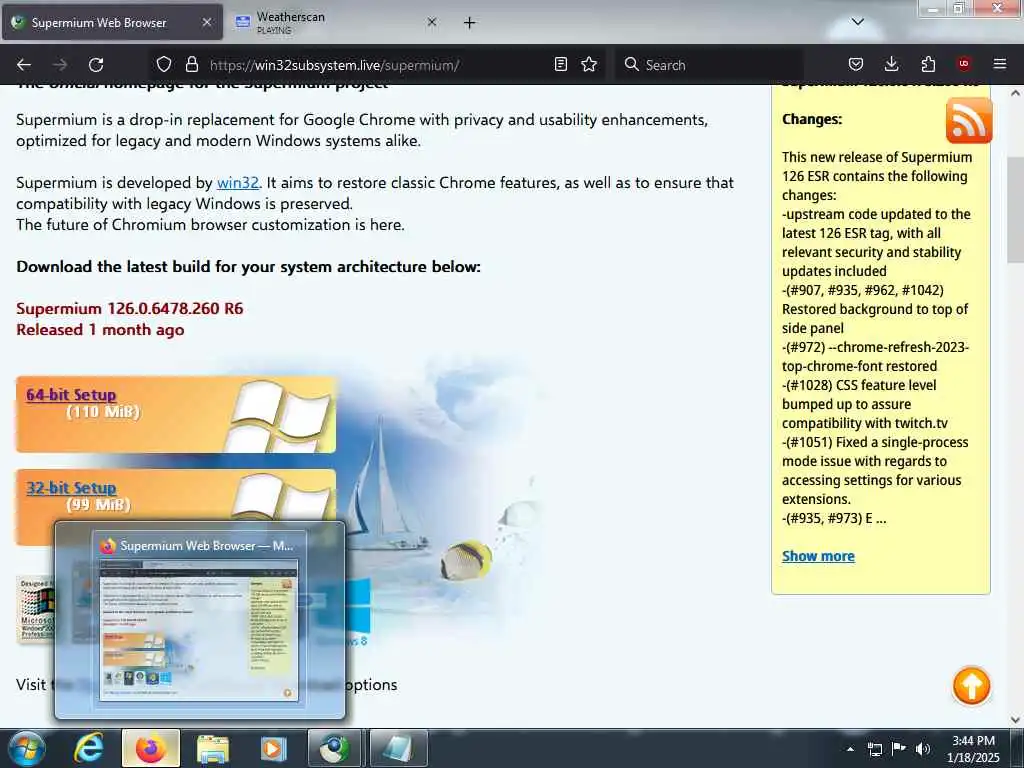Click the address bar URL field
The image size is (1024, 768).
click(x=376, y=65)
